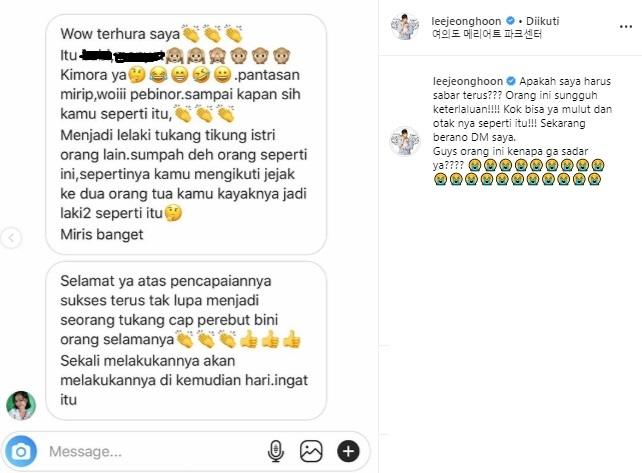Open the header profile picture of leejeonghoon
642x473 pixels.
click(x=405, y=27)
